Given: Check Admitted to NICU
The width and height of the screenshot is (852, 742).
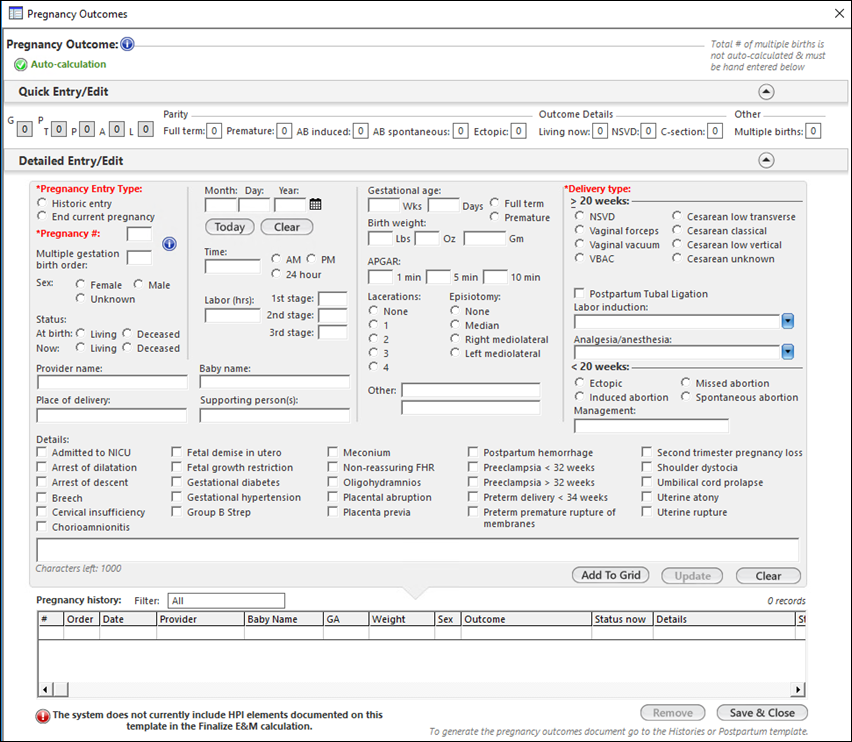Looking at the screenshot, I should [41, 452].
